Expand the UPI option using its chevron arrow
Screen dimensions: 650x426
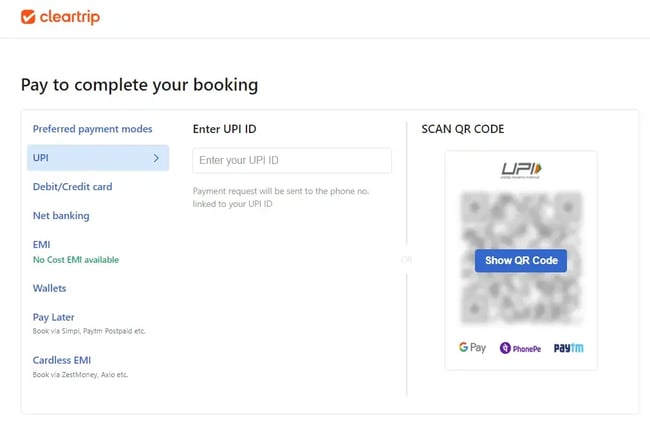tap(156, 158)
